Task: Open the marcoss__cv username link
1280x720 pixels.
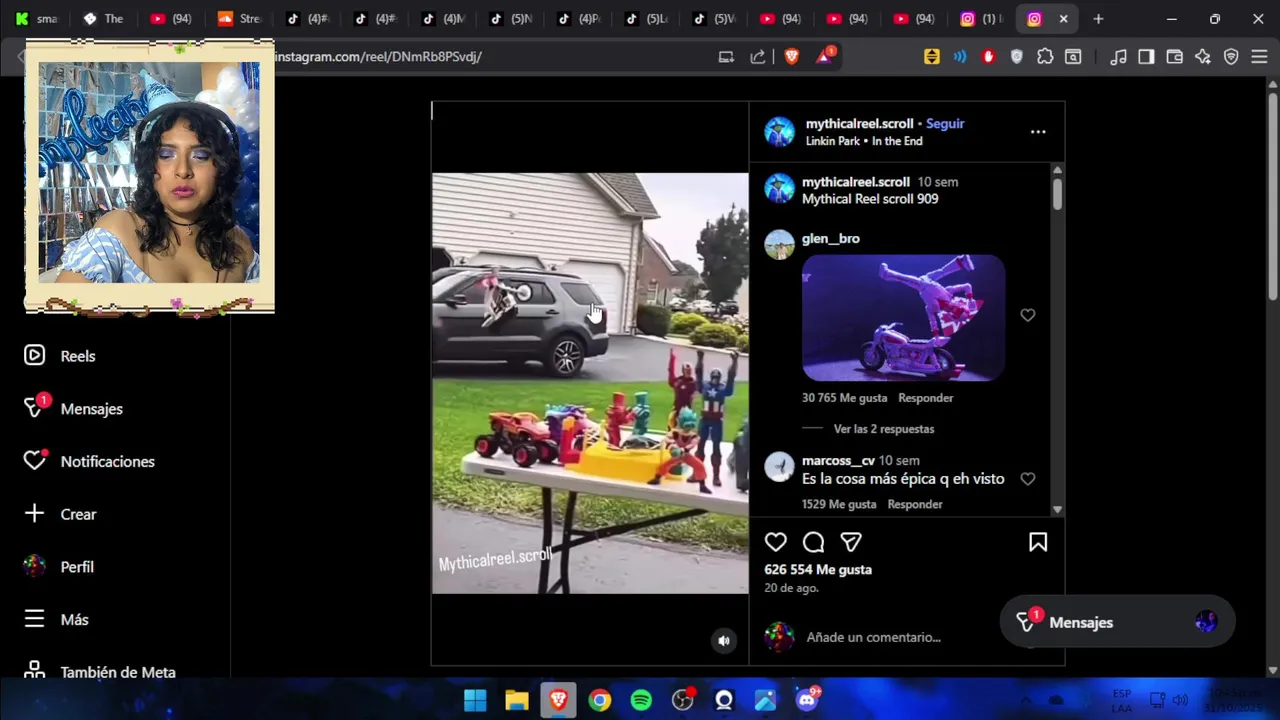Action: (838, 461)
